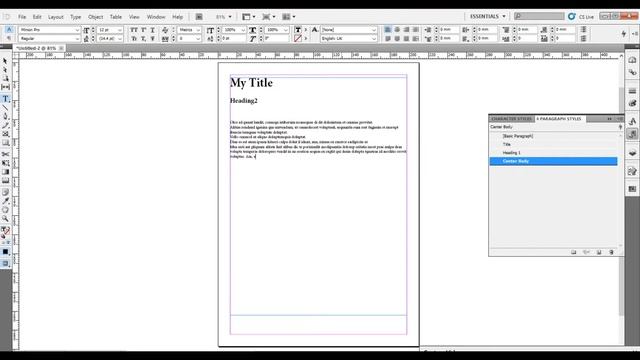Select the Selection tool arrow
640x360 pixels.
coord(5,61)
